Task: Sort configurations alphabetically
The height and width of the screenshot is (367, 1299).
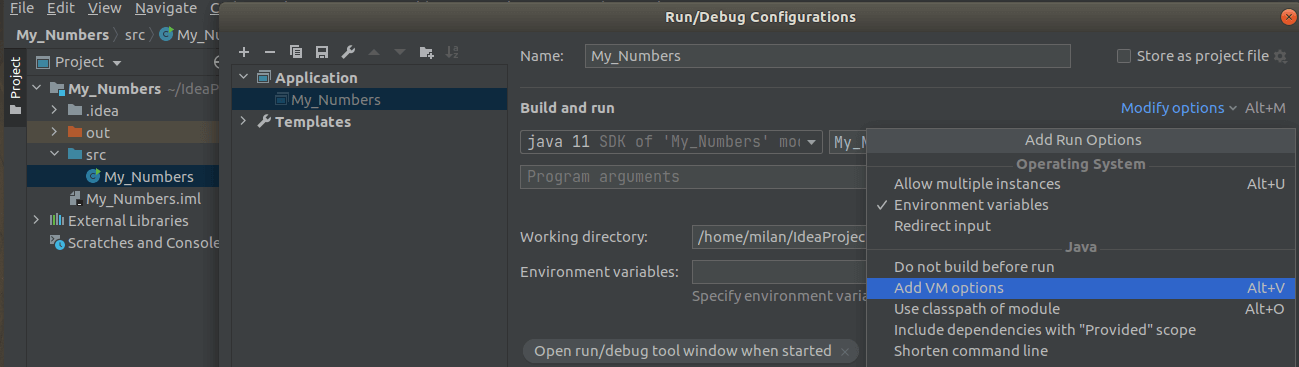Action: [453, 52]
